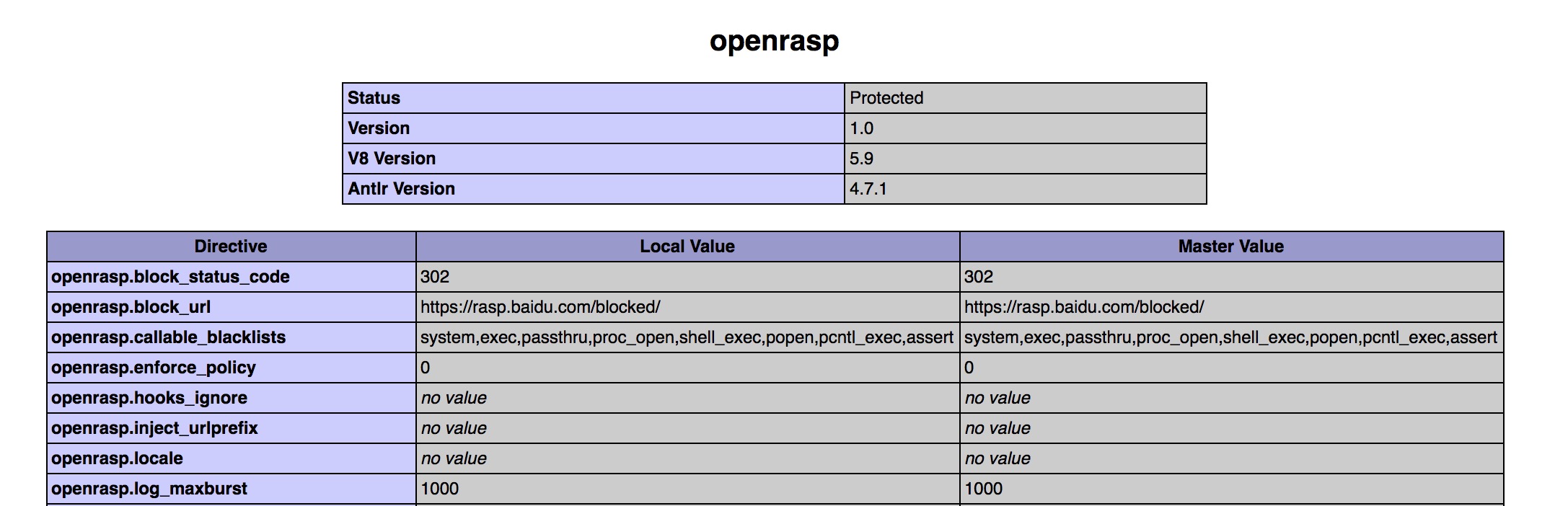Click the Master Value column header
Viewport: 1568px width, 506px height.
tap(1230, 247)
